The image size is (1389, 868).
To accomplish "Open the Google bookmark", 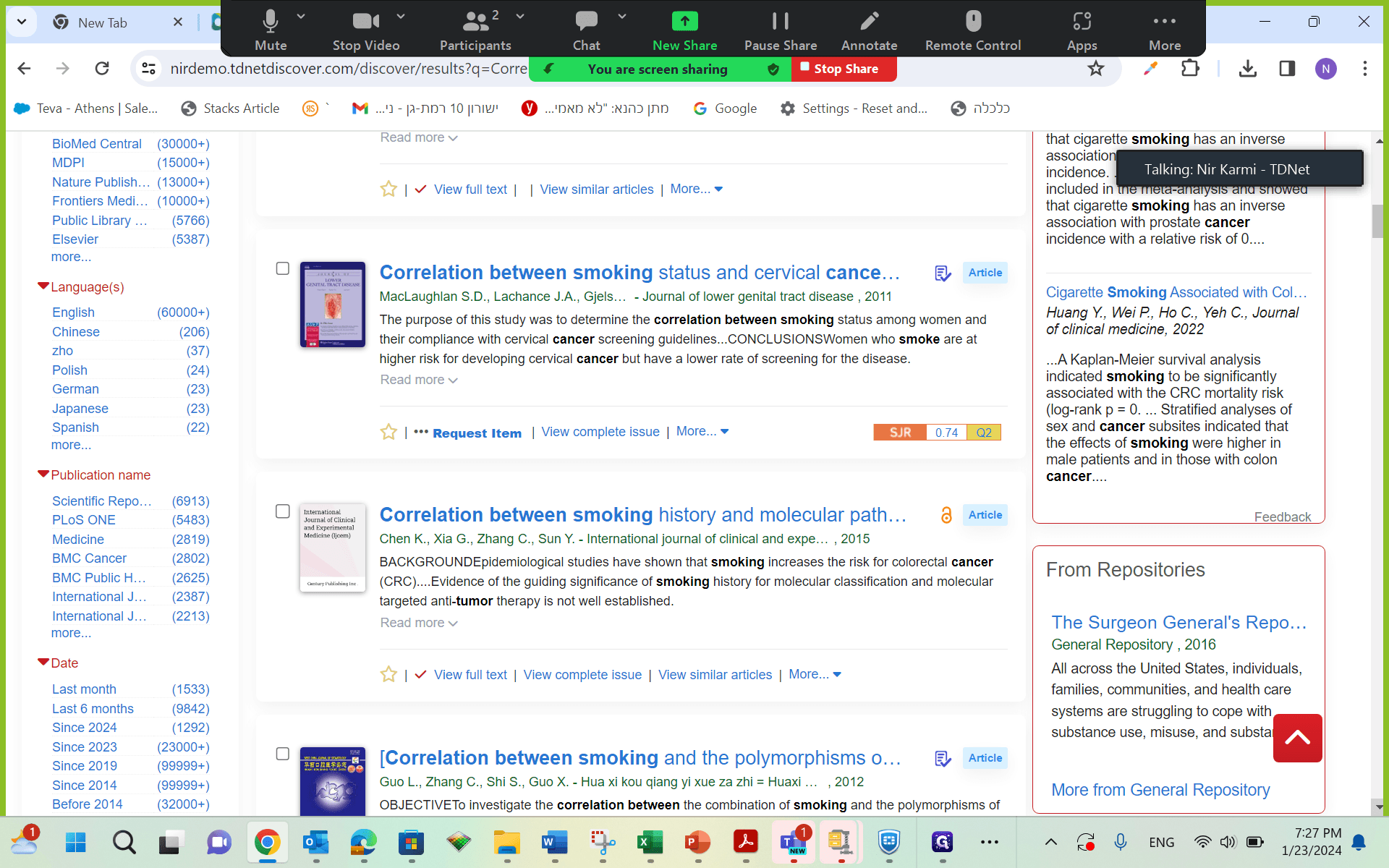I will [725, 109].
